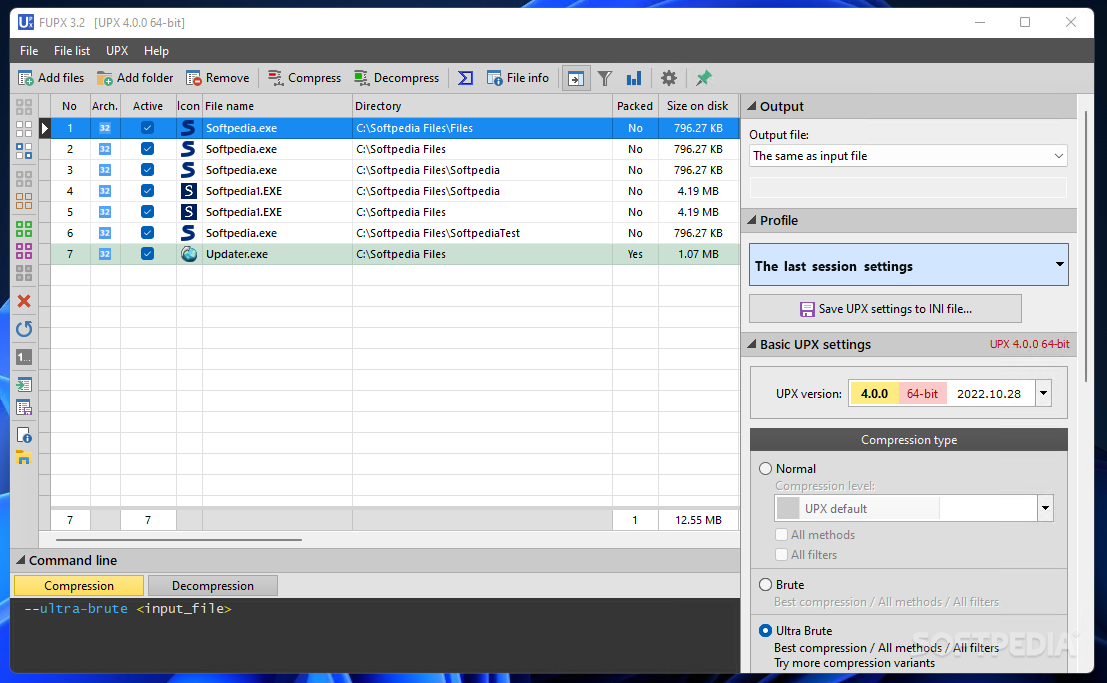Sort by the Directory column header
The image size is (1107, 683).
tap(482, 106)
